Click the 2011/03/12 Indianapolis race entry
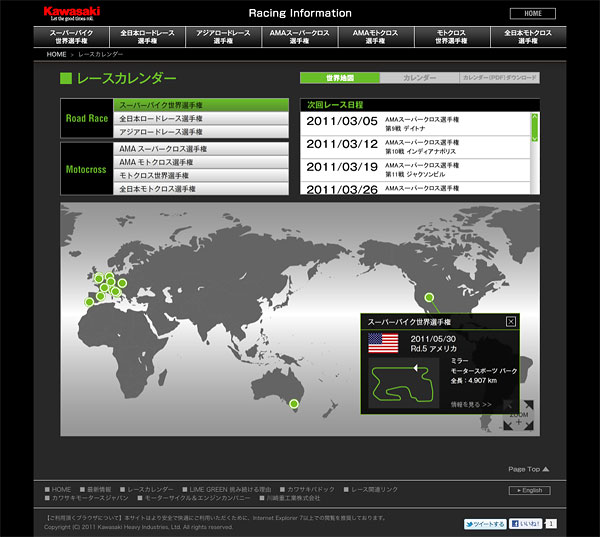The width and height of the screenshot is (600, 537). [415, 147]
